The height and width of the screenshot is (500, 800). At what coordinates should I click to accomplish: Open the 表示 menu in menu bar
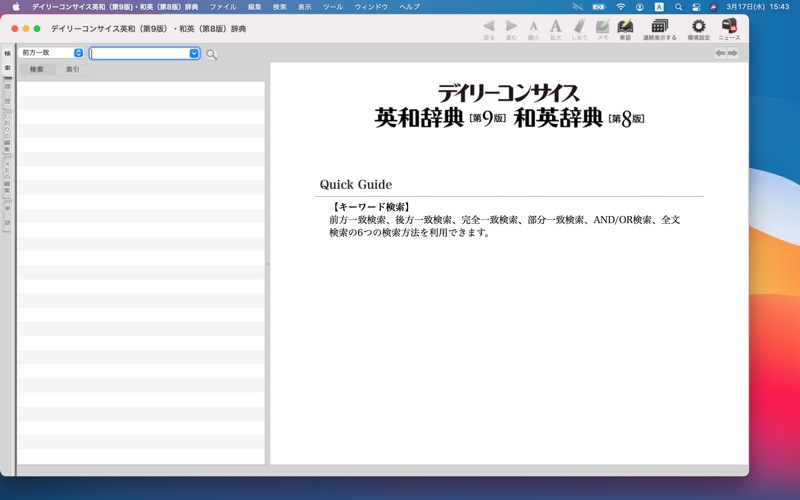305,7
